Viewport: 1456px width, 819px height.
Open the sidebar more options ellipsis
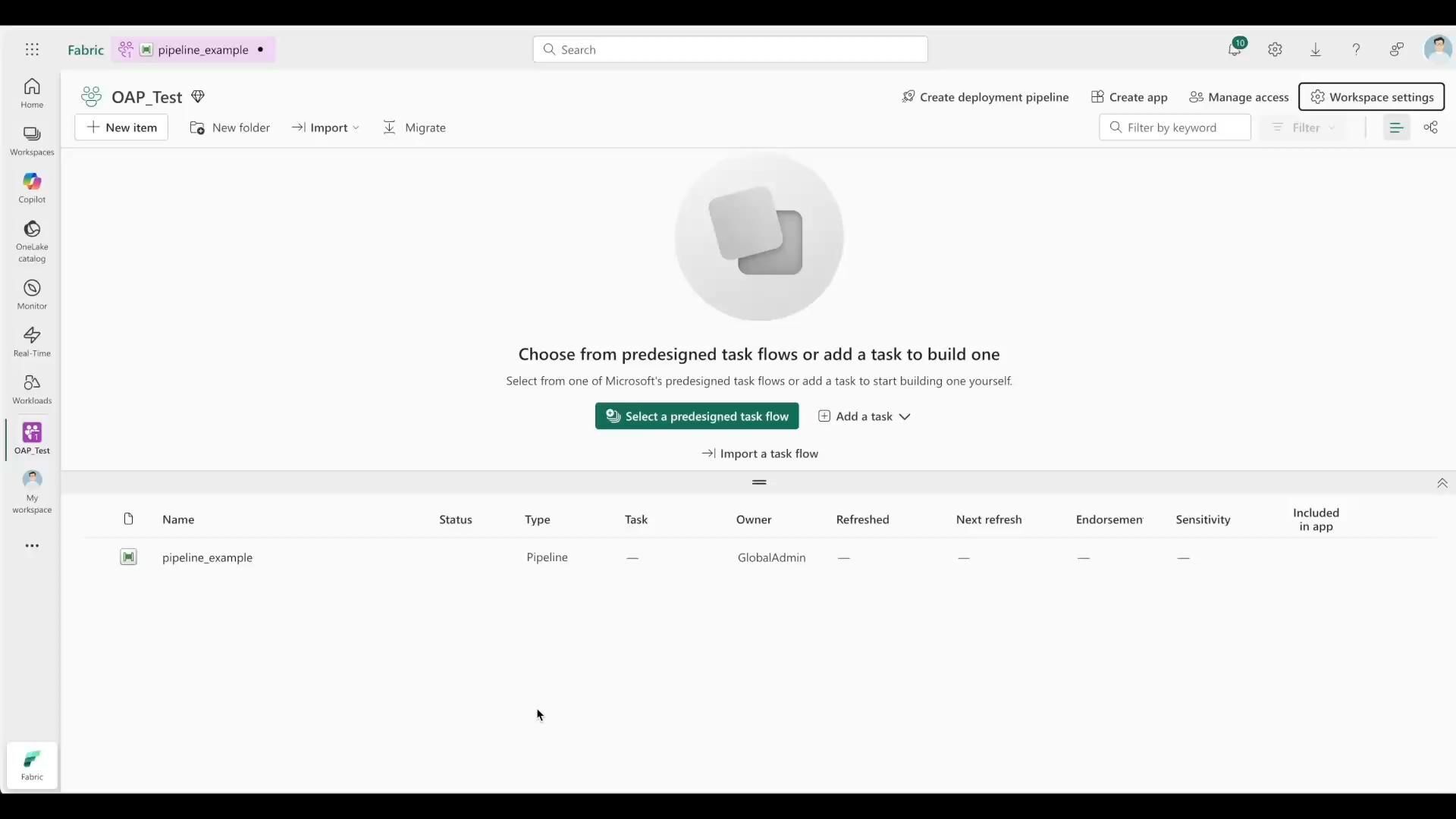pos(32,545)
